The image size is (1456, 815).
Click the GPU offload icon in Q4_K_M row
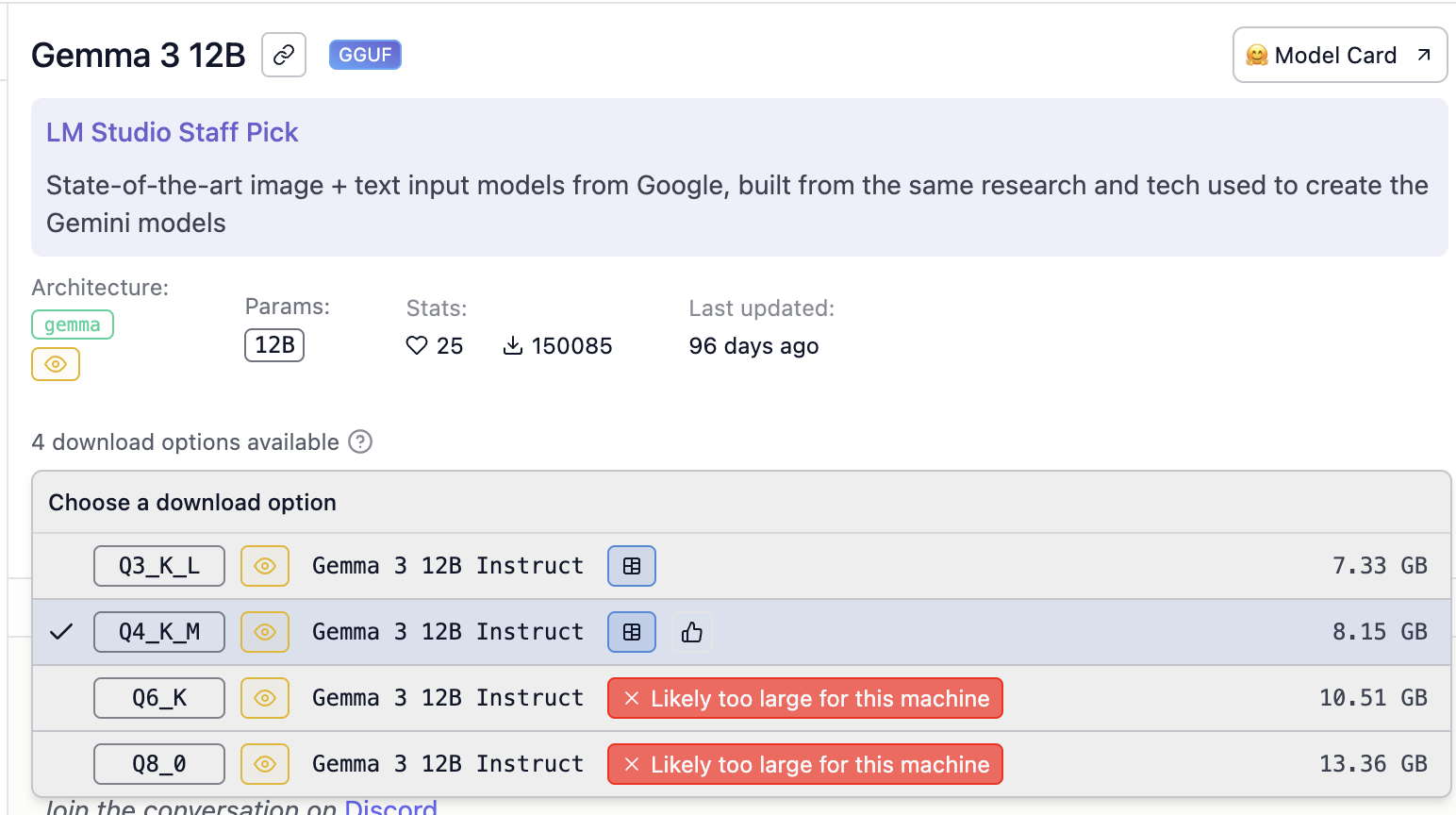point(632,632)
